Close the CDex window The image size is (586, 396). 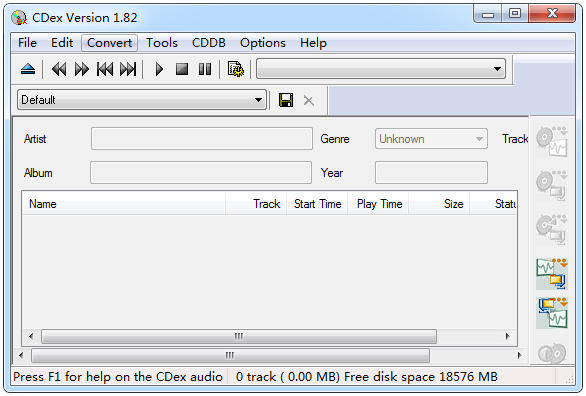point(552,14)
